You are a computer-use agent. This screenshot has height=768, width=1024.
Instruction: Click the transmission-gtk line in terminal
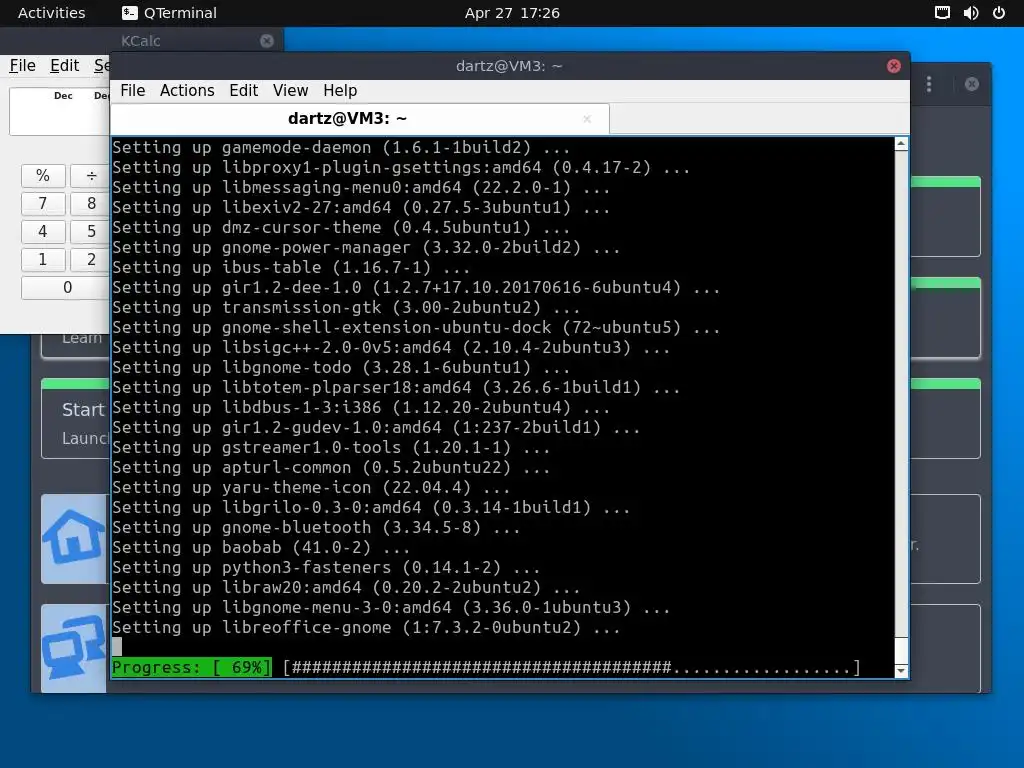click(346, 308)
